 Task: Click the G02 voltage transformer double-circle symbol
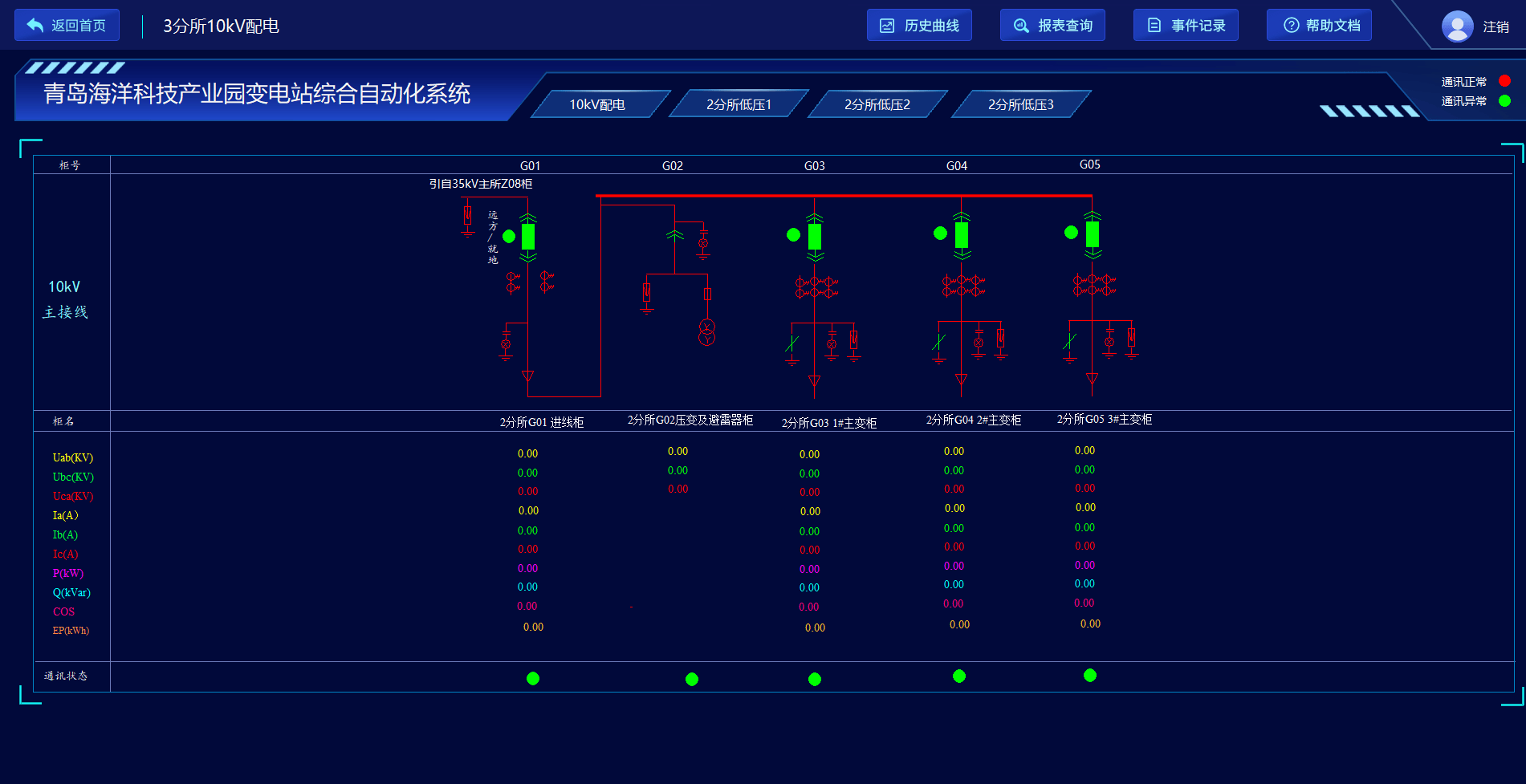point(706,332)
